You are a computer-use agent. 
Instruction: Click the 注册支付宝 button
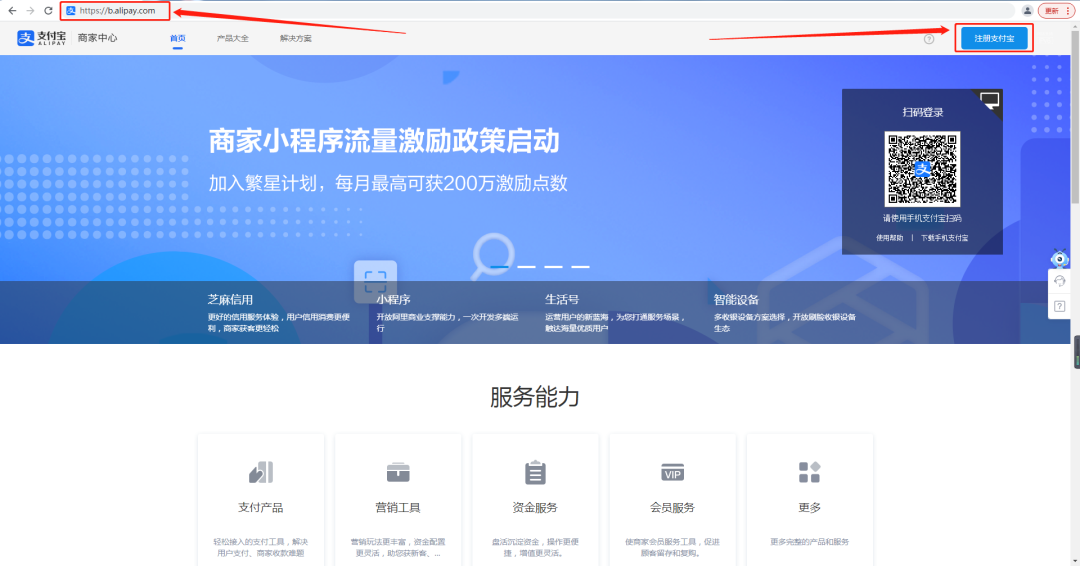tap(994, 38)
